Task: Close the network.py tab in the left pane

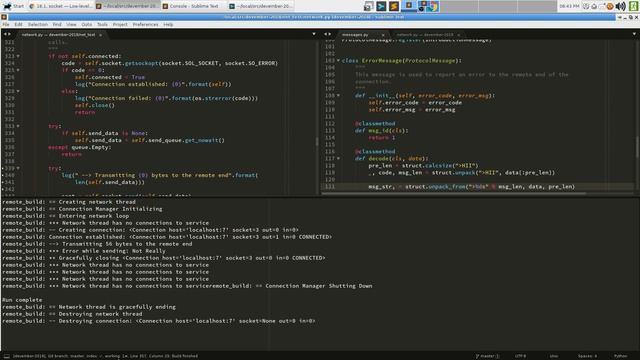Action: tap(100, 35)
